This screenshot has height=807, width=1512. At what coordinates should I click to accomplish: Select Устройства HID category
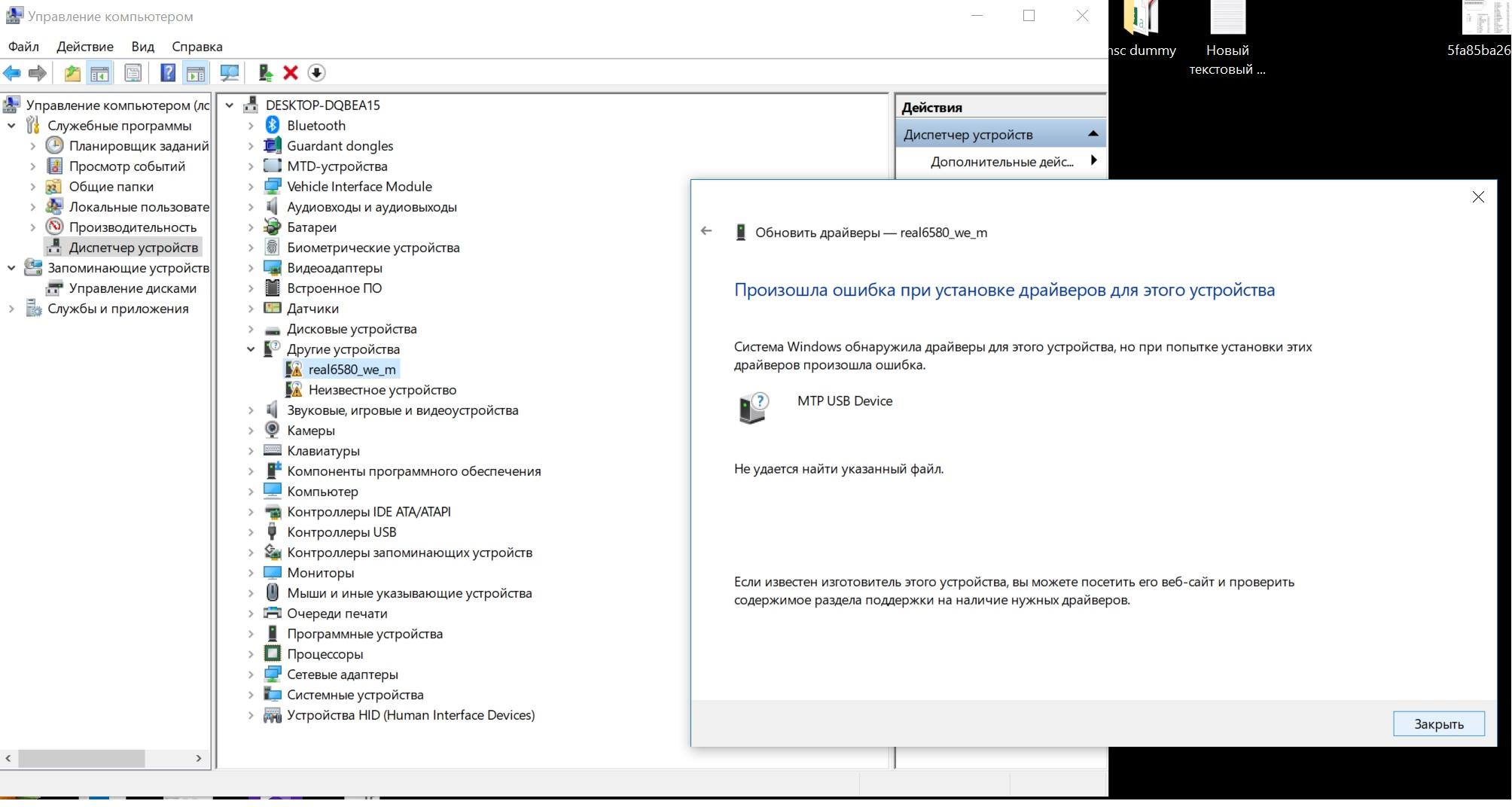410,715
